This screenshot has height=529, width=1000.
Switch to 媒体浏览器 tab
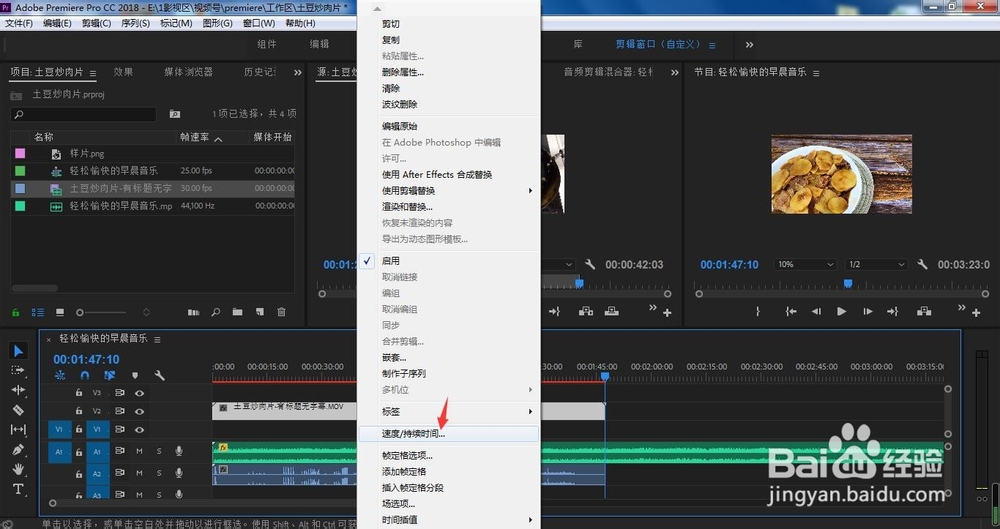coord(188,72)
